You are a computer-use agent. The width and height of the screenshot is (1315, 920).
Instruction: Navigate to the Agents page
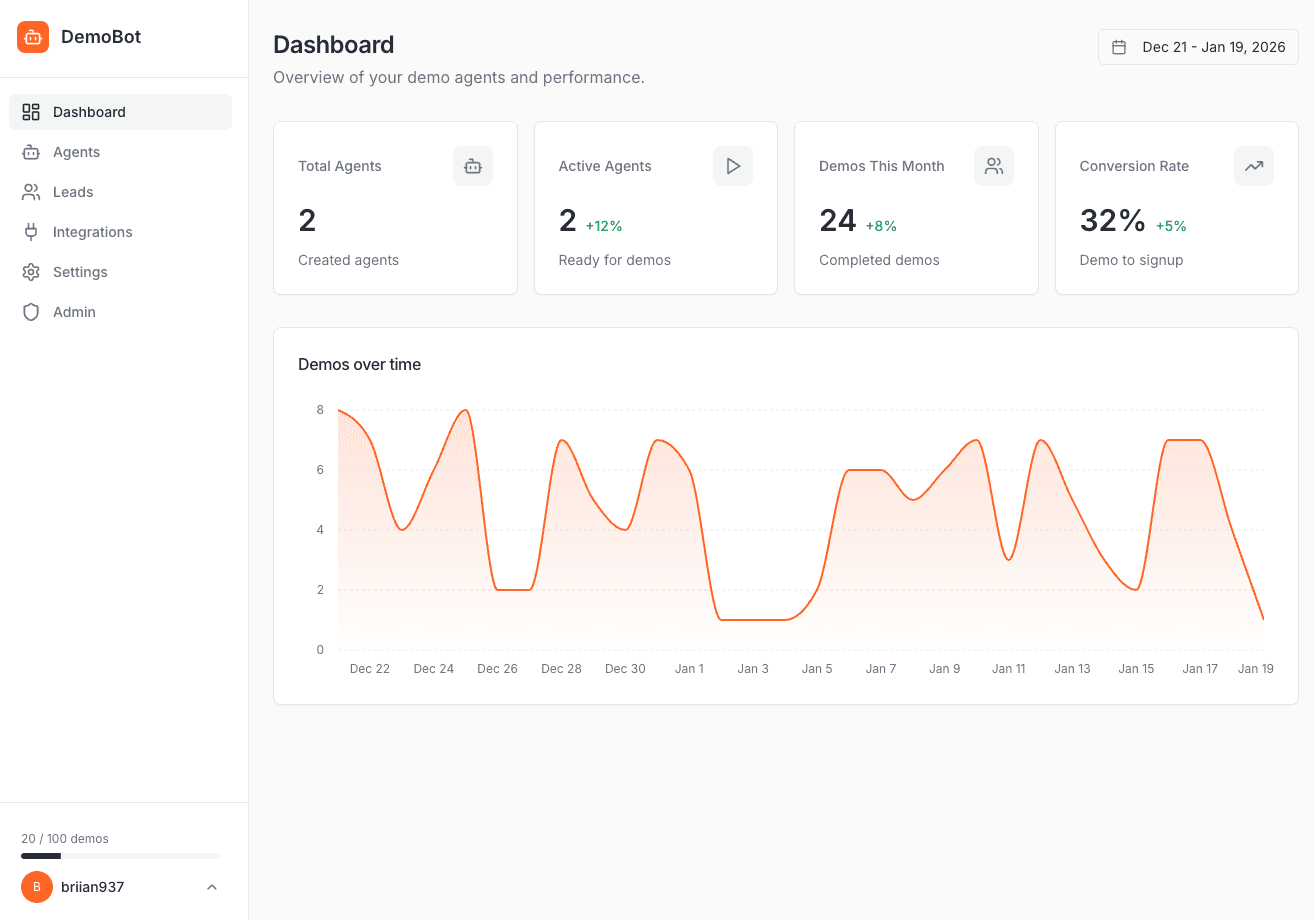[x=76, y=151]
